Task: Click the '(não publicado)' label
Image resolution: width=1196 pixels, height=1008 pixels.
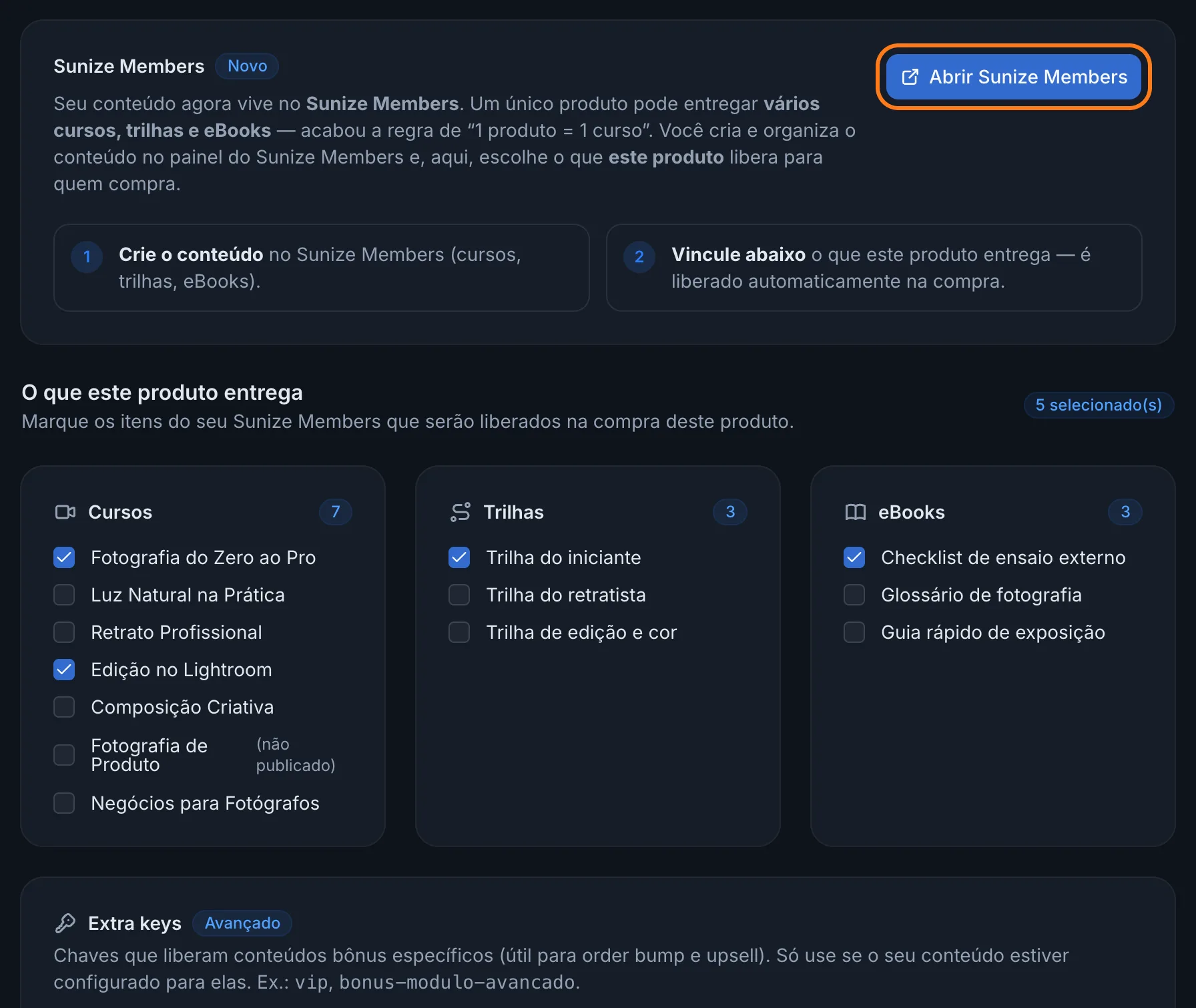Action: pyautogui.click(x=296, y=755)
